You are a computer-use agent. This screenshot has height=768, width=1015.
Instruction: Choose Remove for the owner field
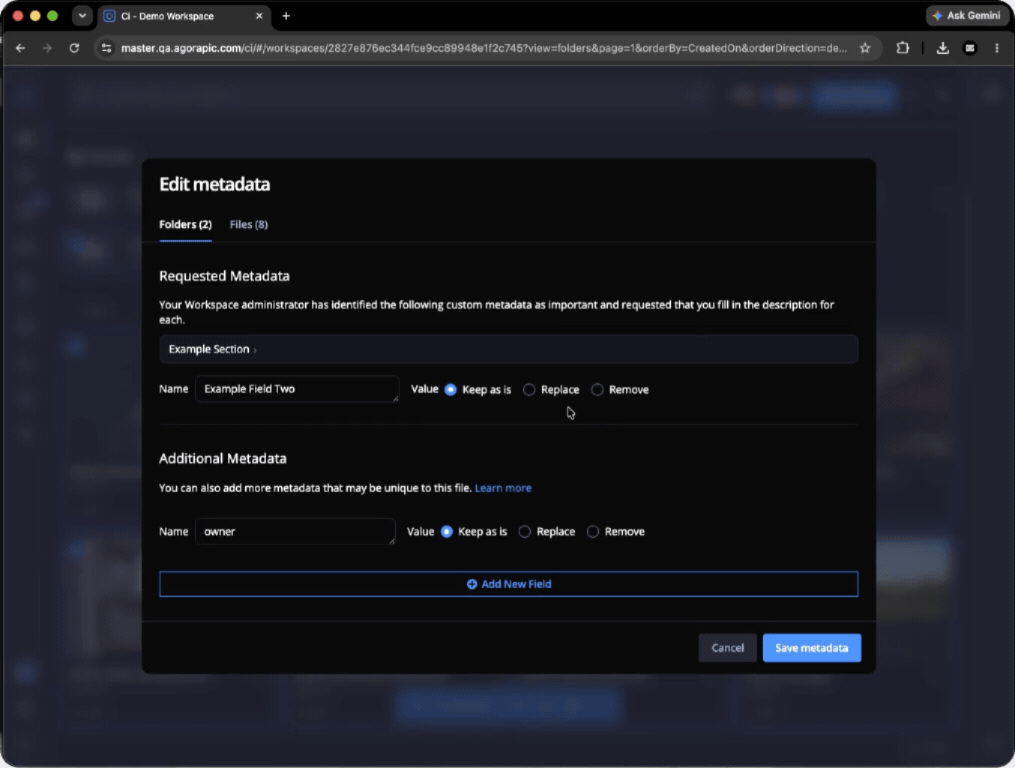[592, 531]
